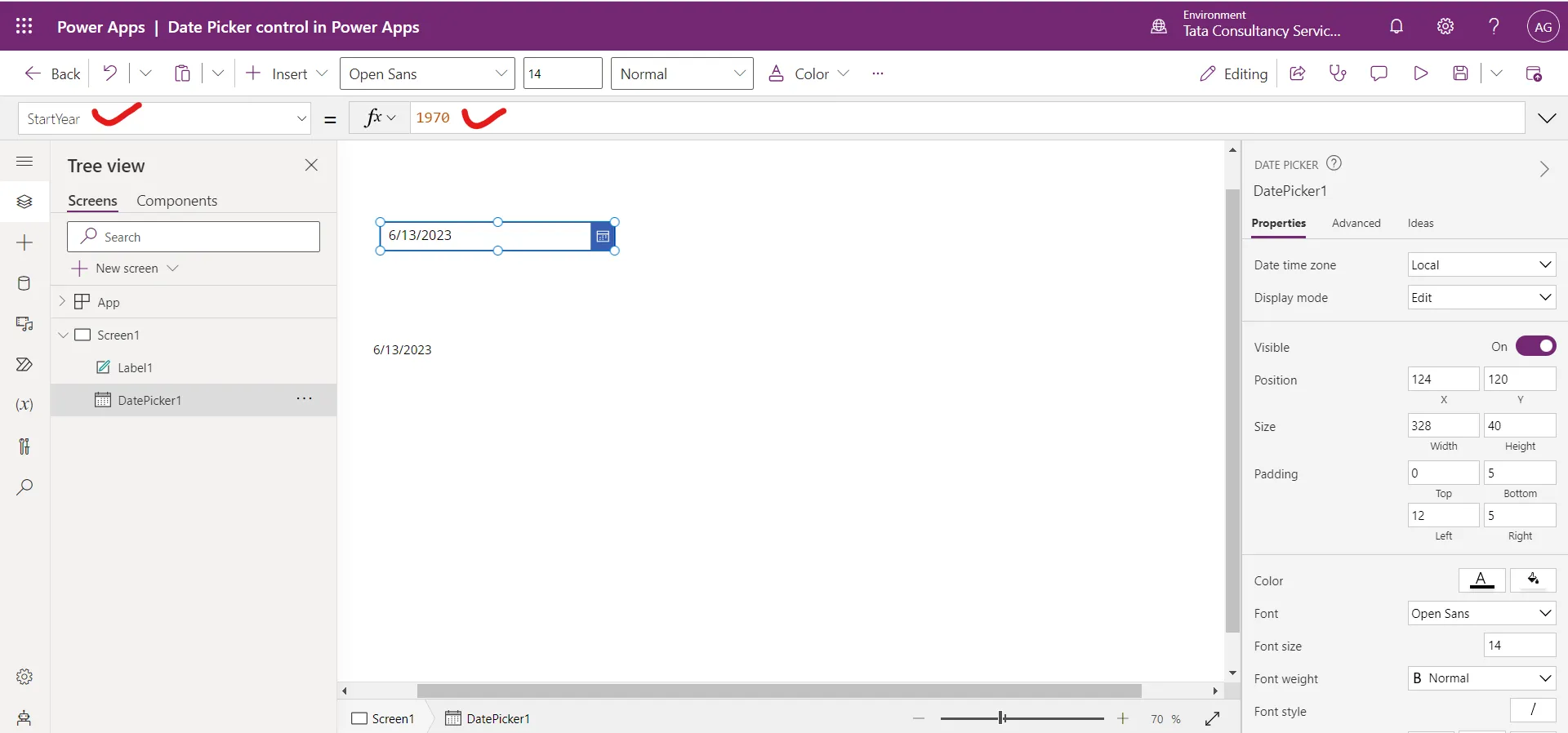Close the Tree view panel

point(311,165)
